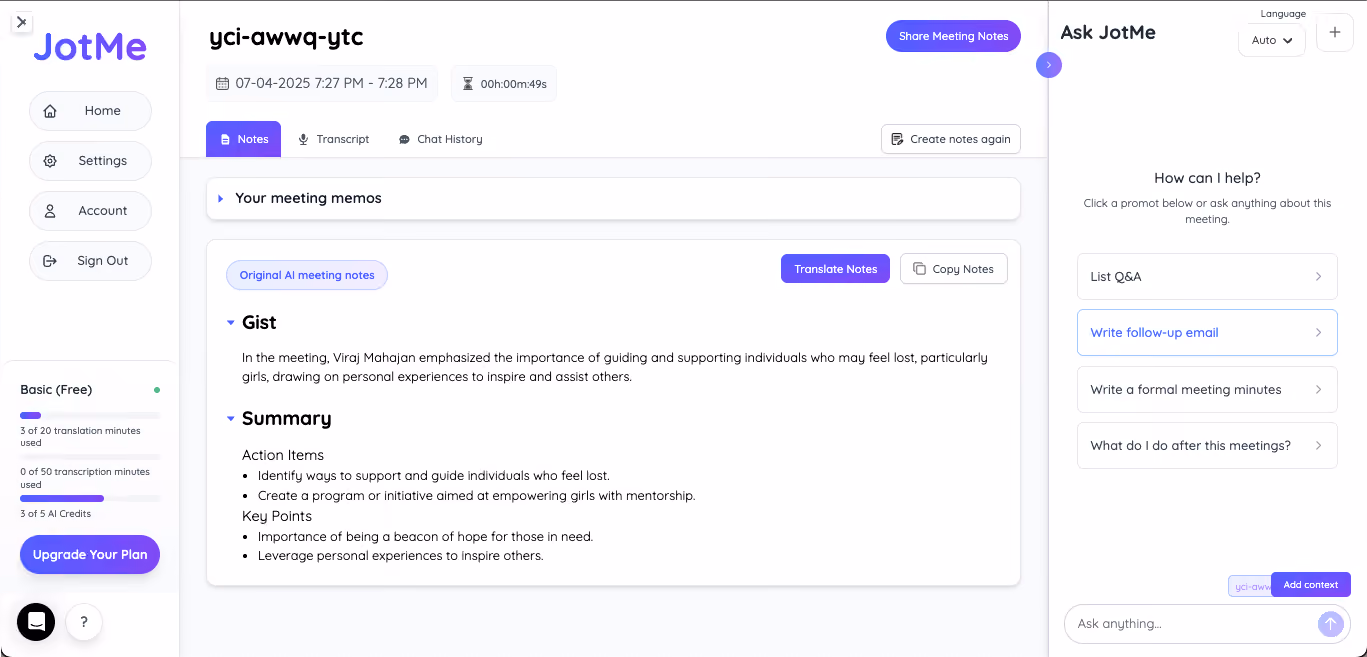Open the Language Auto dropdown
The image size is (1367, 657).
tap(1271, 40)
